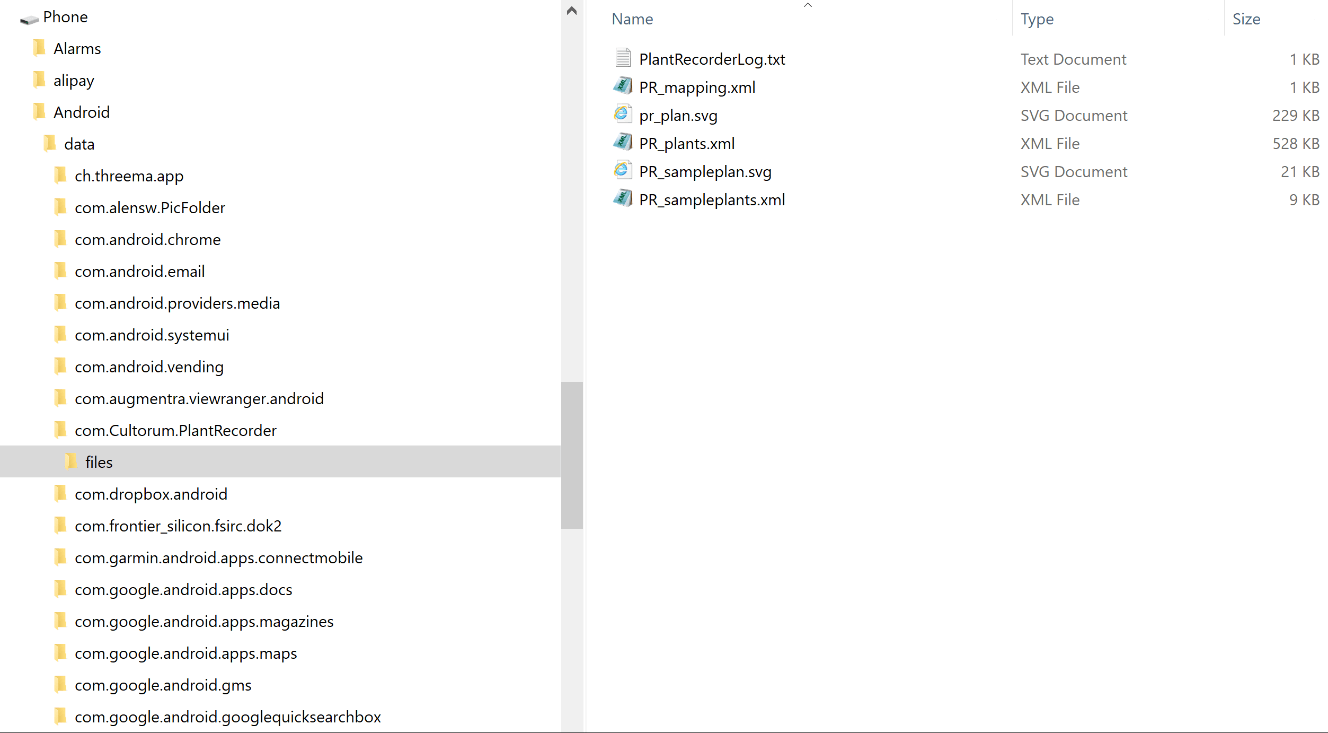Click the Phone device icon
The height and width of the screenshot is (733, 1328).
click(x=29, y=18)
